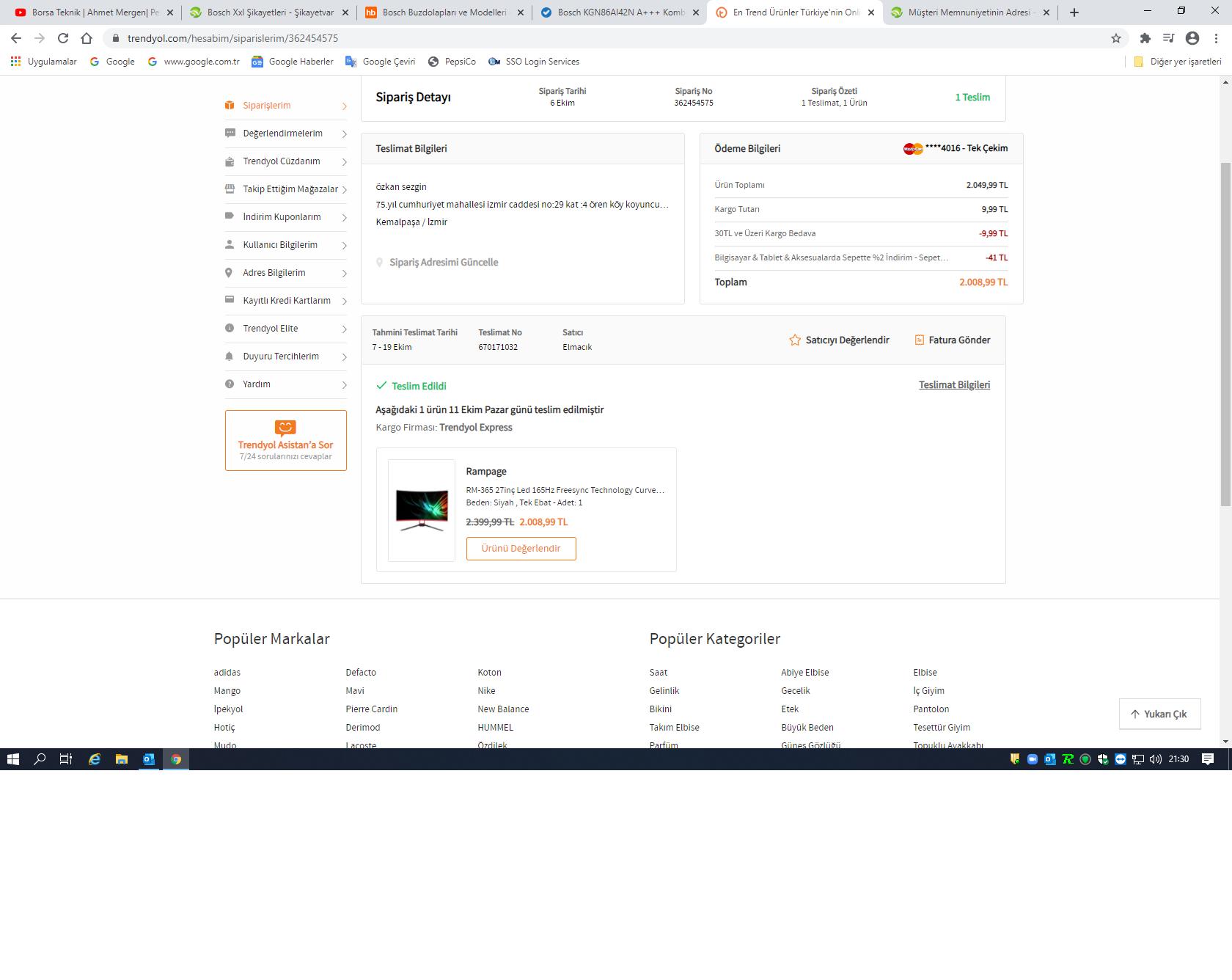Open Değerlendirmelerim in the sidebar

click(286, 134)
